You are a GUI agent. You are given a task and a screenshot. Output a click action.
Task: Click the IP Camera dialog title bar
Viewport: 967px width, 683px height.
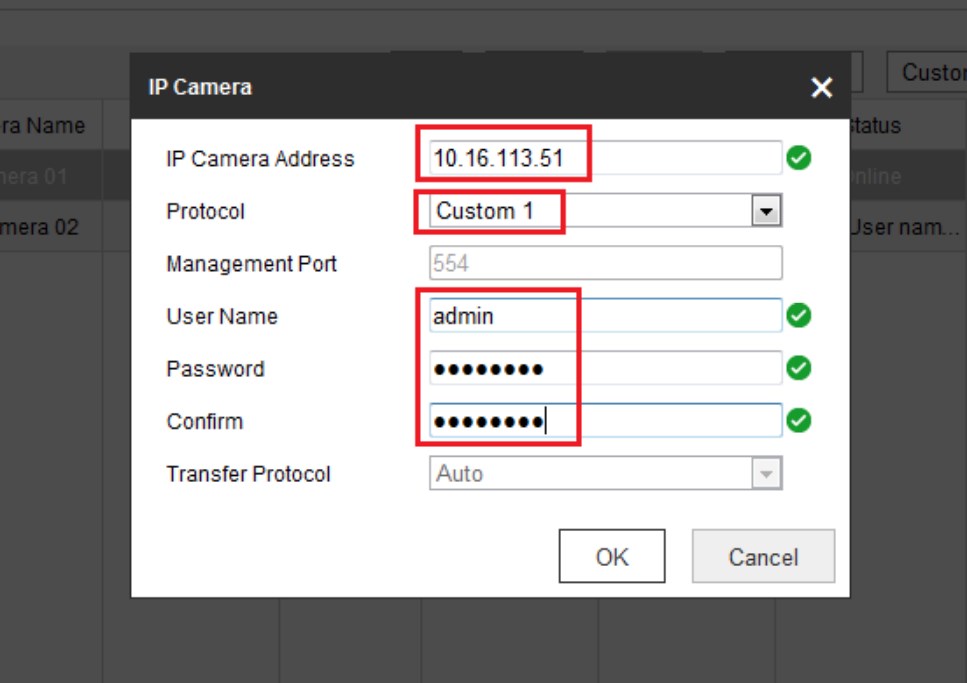pos(450,87)
